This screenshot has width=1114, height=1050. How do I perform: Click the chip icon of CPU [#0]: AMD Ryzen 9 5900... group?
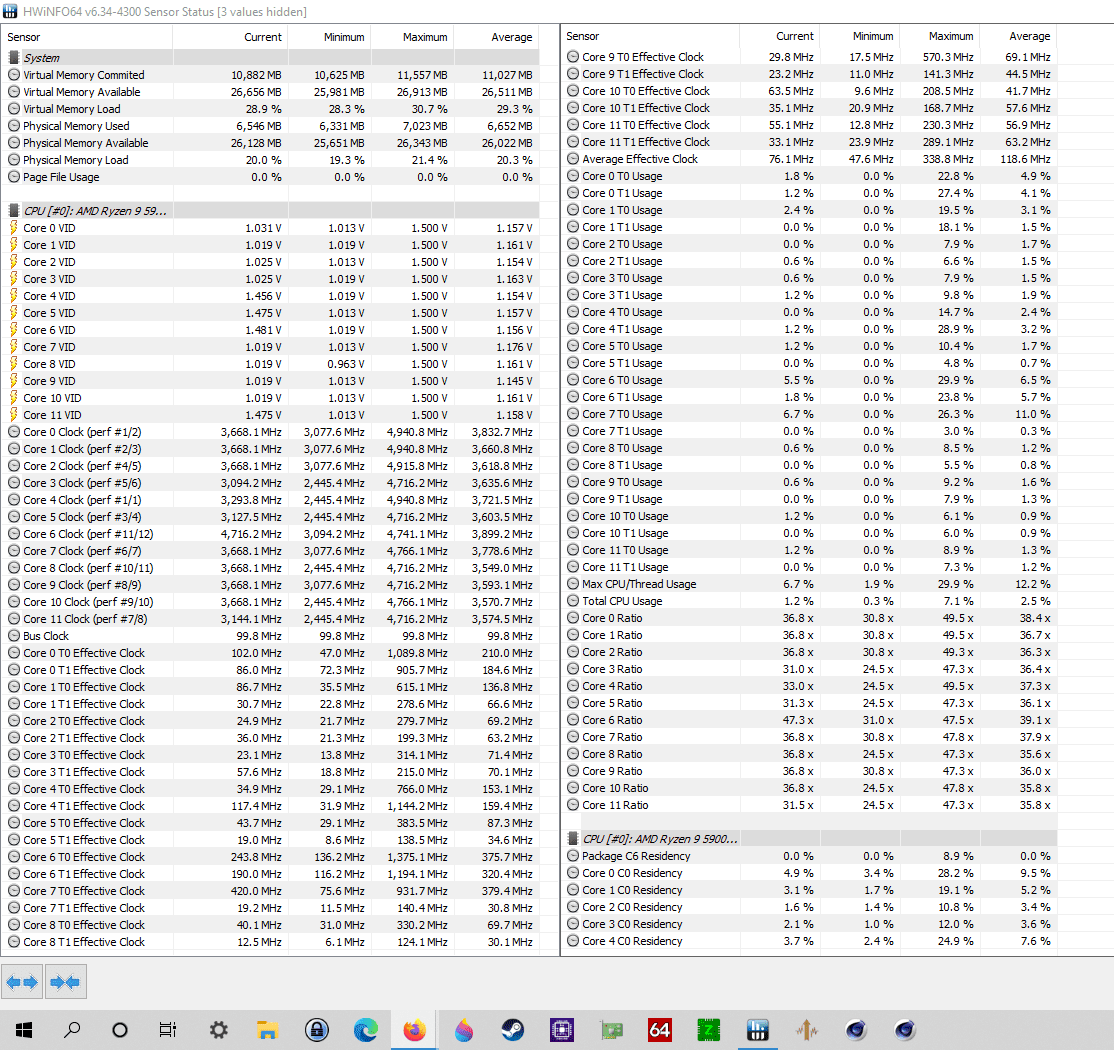click(x=573, y=839)
